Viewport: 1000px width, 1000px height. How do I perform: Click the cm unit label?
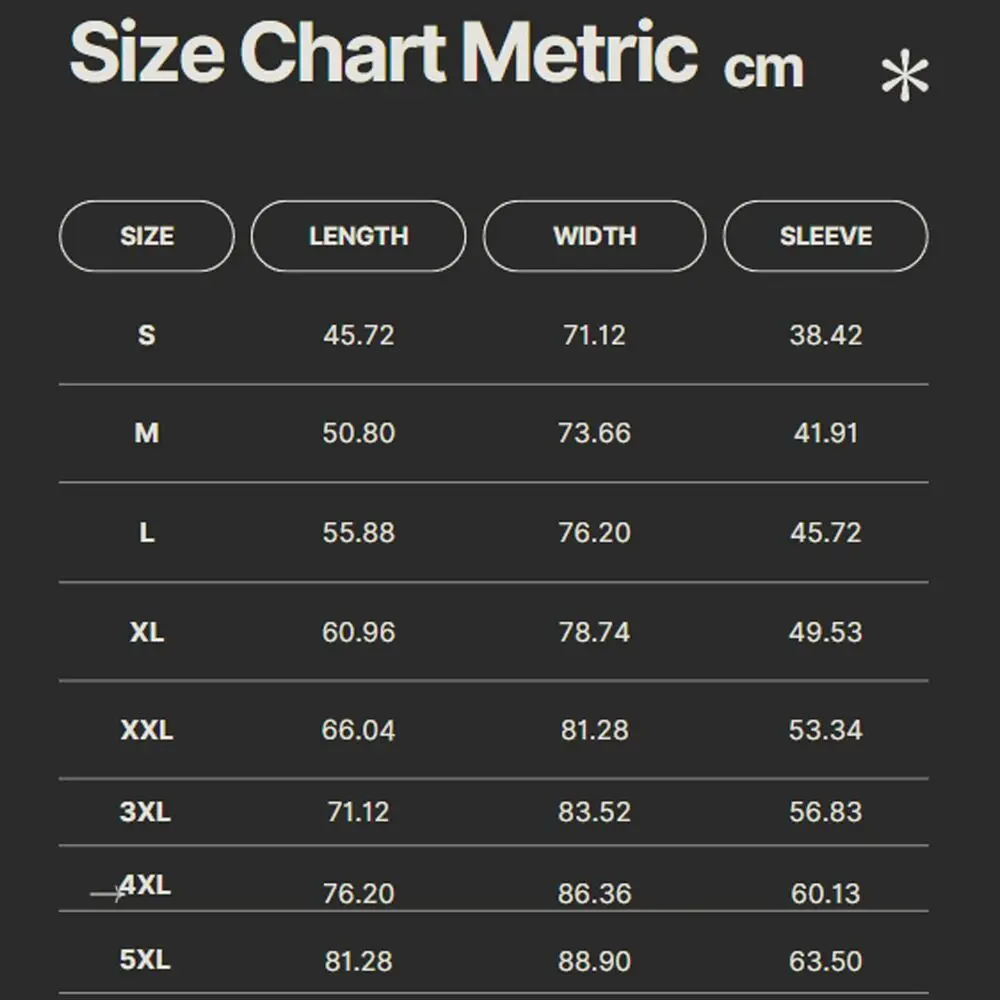(764, 68)
